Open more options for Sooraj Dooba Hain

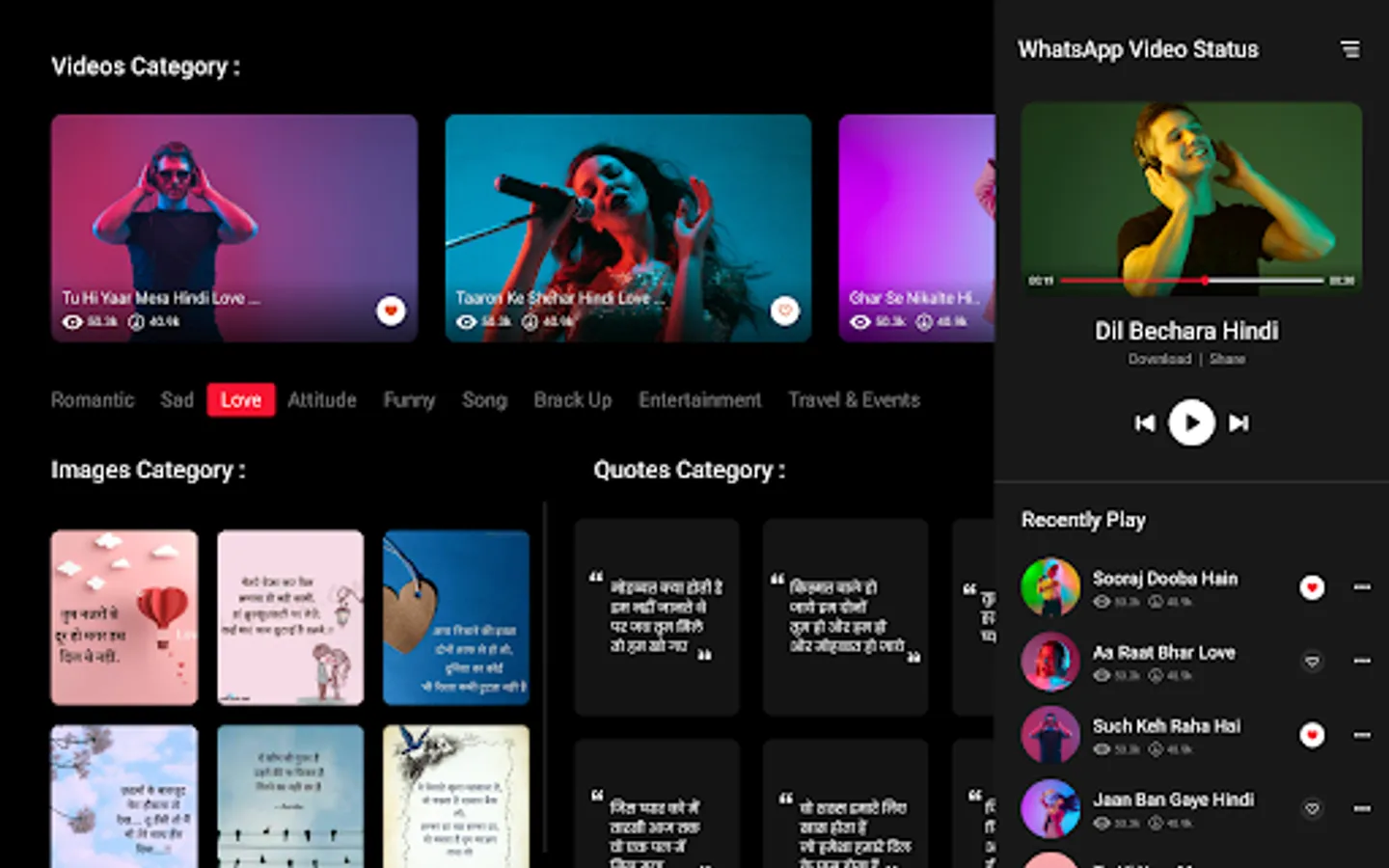(1362, 586)
